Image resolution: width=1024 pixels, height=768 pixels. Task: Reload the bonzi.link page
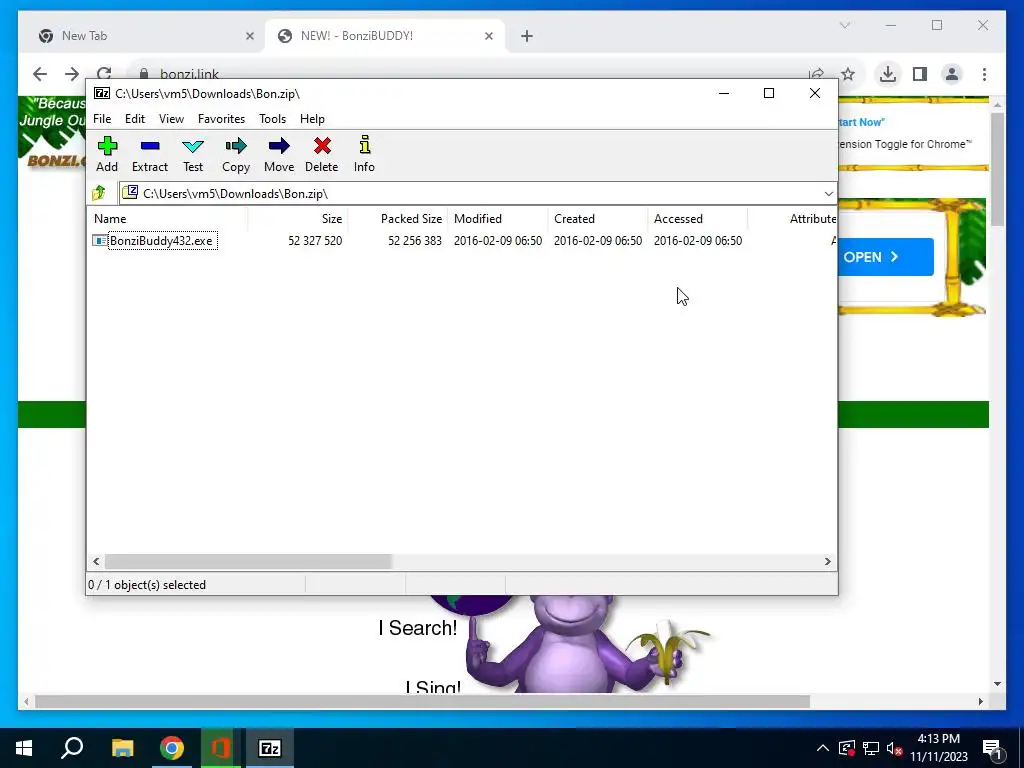[104, 73]
